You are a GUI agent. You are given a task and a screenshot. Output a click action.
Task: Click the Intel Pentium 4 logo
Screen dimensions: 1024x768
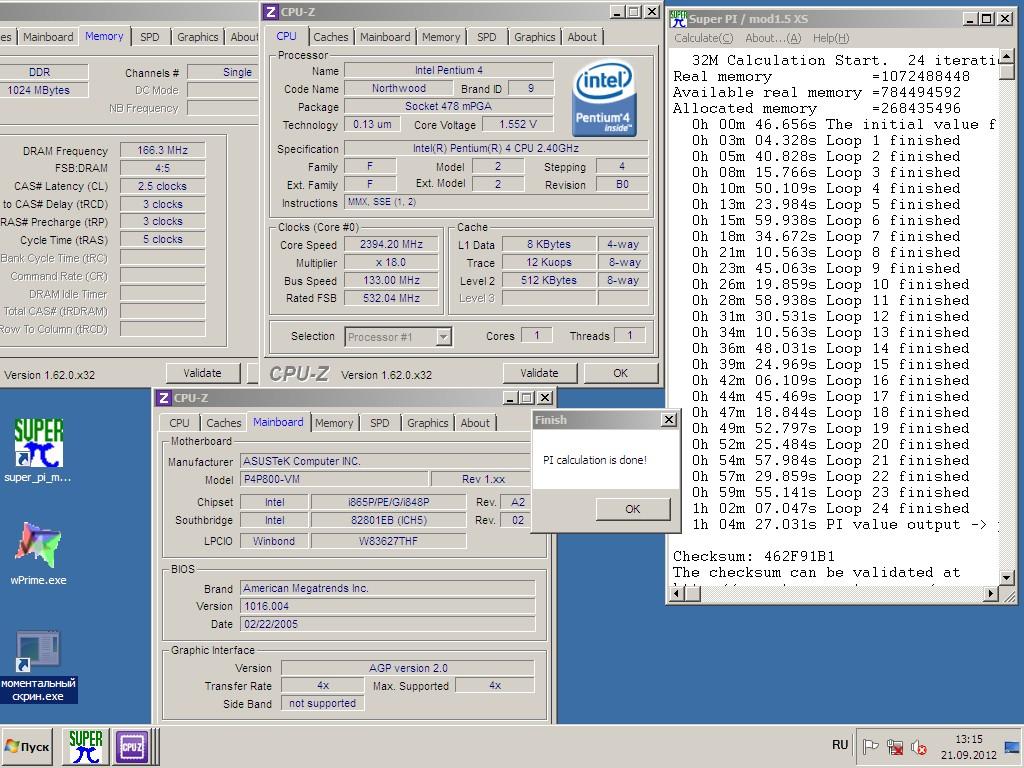(x=603, y=98)
